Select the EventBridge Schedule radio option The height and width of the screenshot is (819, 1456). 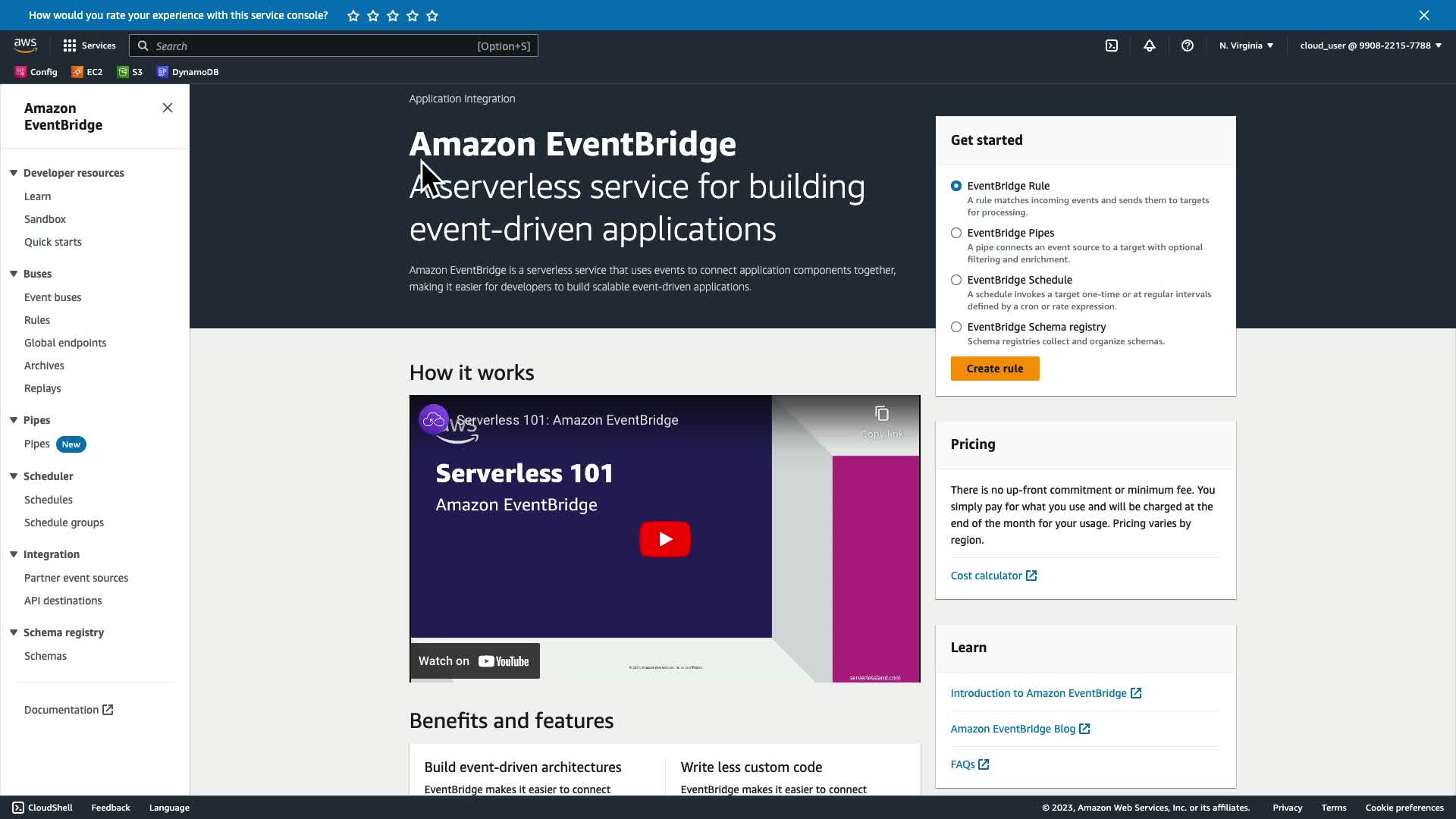coord(956,280)
